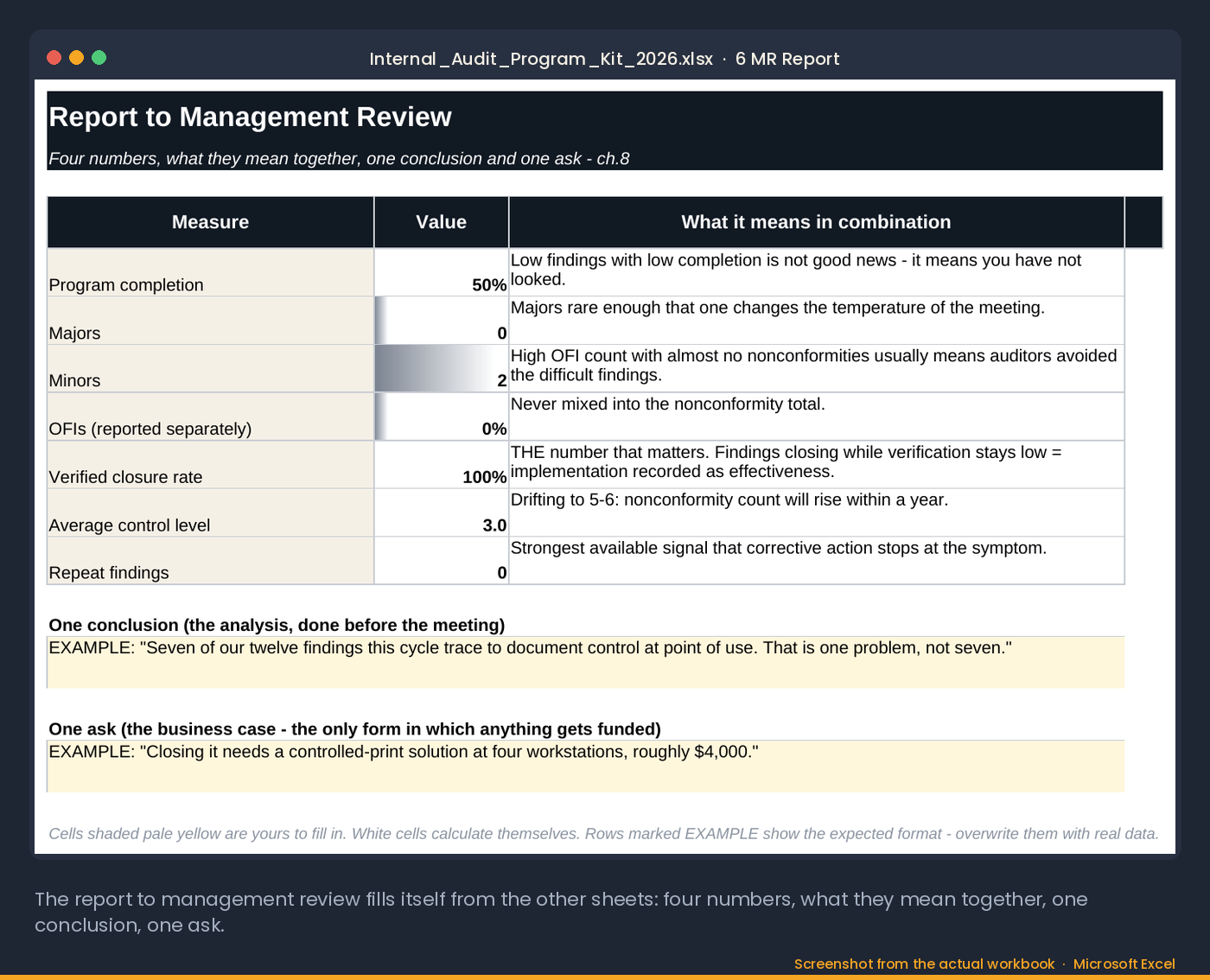Click the 3.0 Average control level value
Viewport: 1210px width, 980px height.
click(x=441, y=512)
